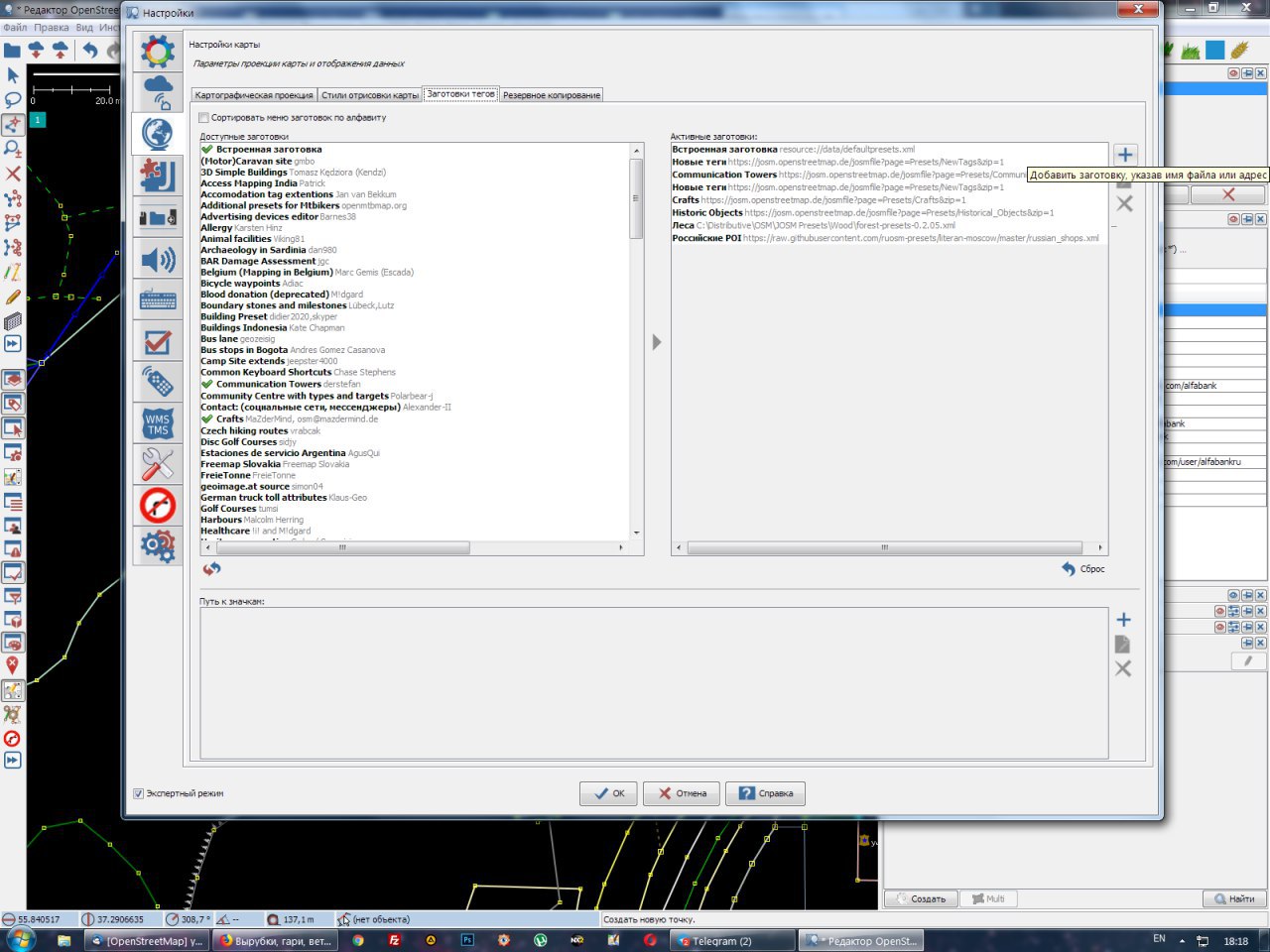Open file via JOSM folder icon
This screenshot has height=952, width=1270.
[x=12, y=50]
